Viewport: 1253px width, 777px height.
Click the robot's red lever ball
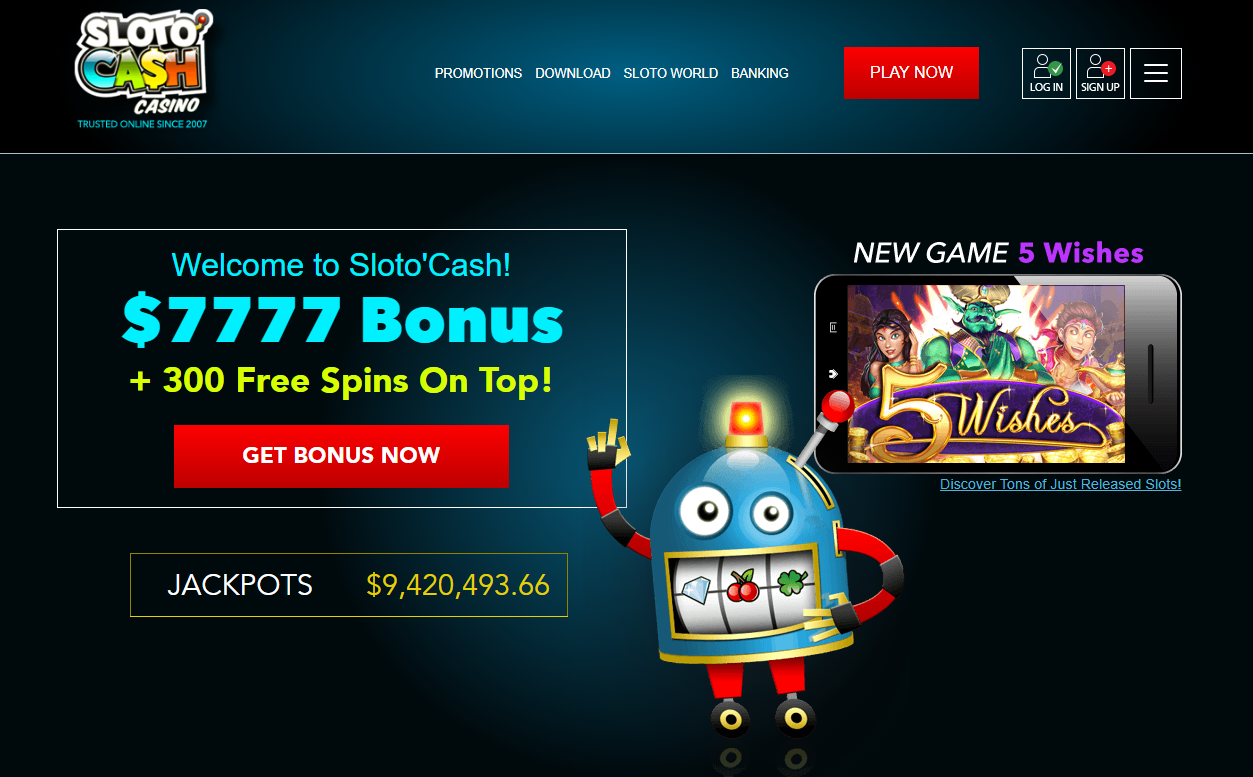coord(836,404)
